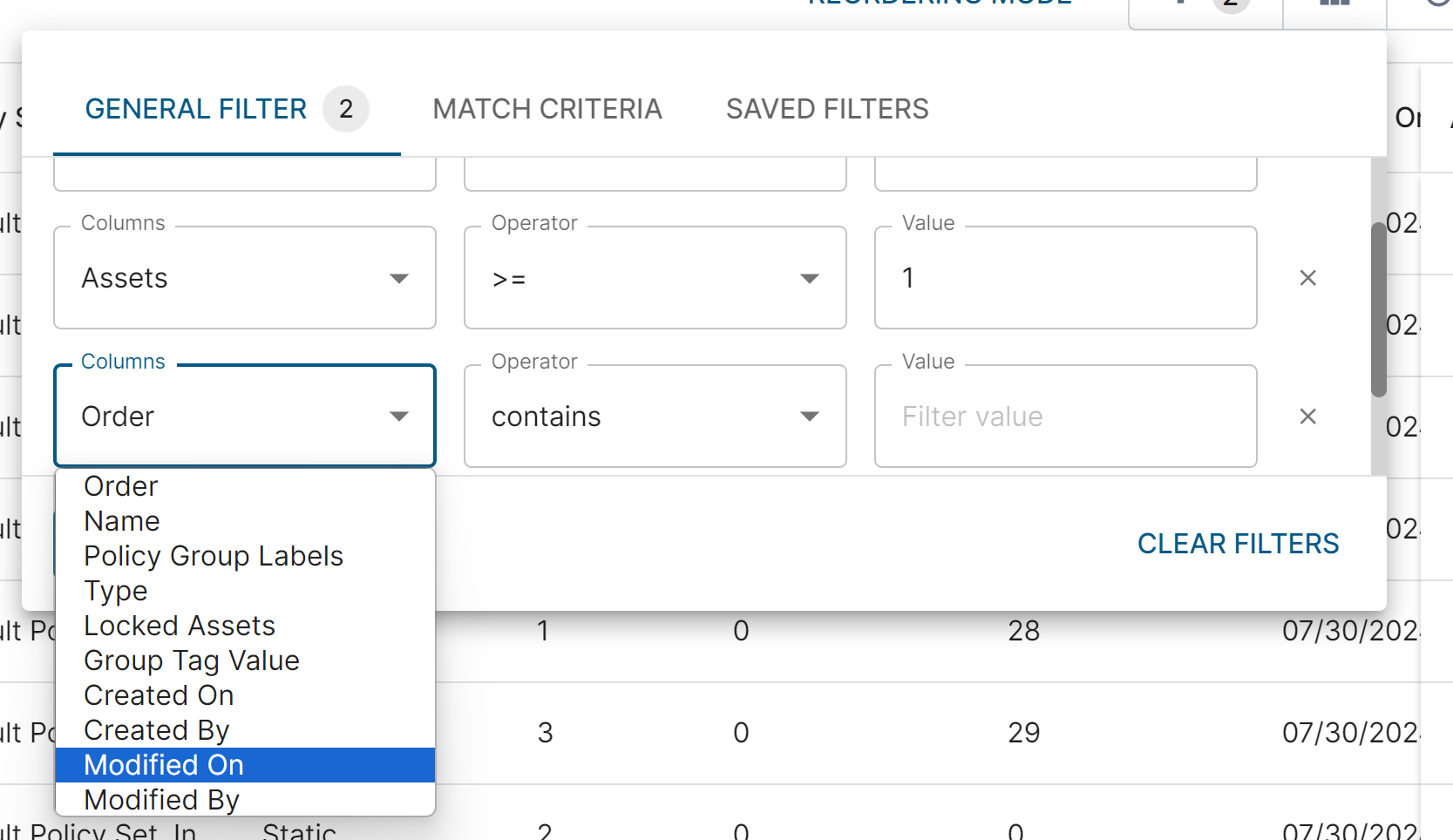Screen dimensions: 1453x840
Task: Open the >= operator dropdown
Action: [655, 278]
